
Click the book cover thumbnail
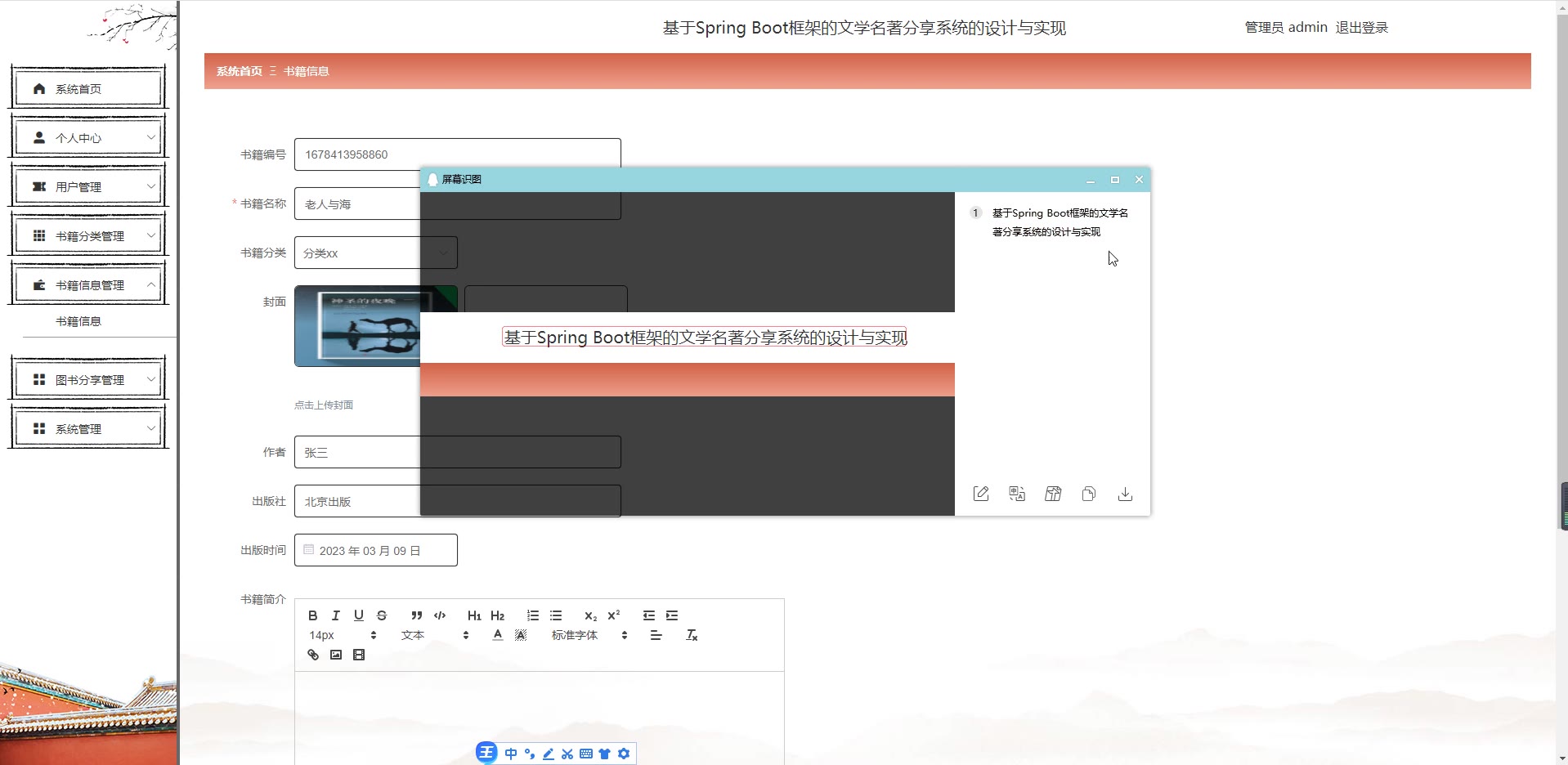[x=357, y=325]
